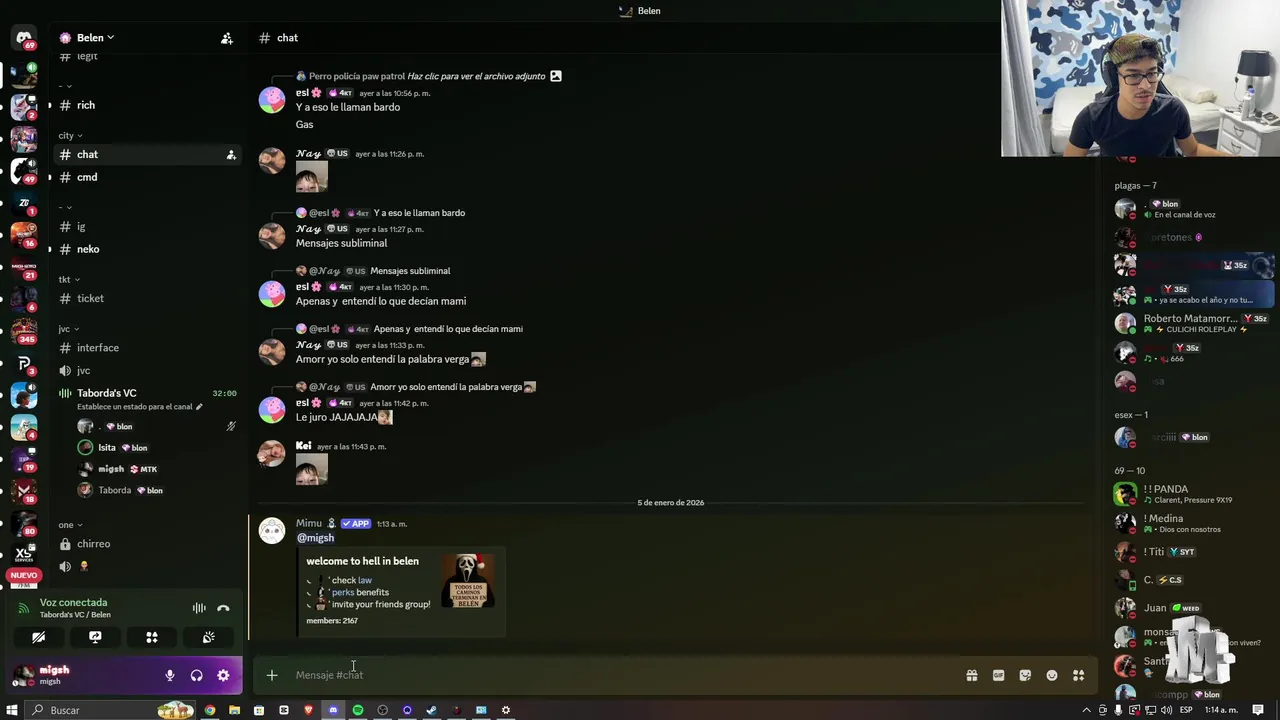Click NUEVO new server badge
The image size is (1280, 720).
tap(24, 575)
